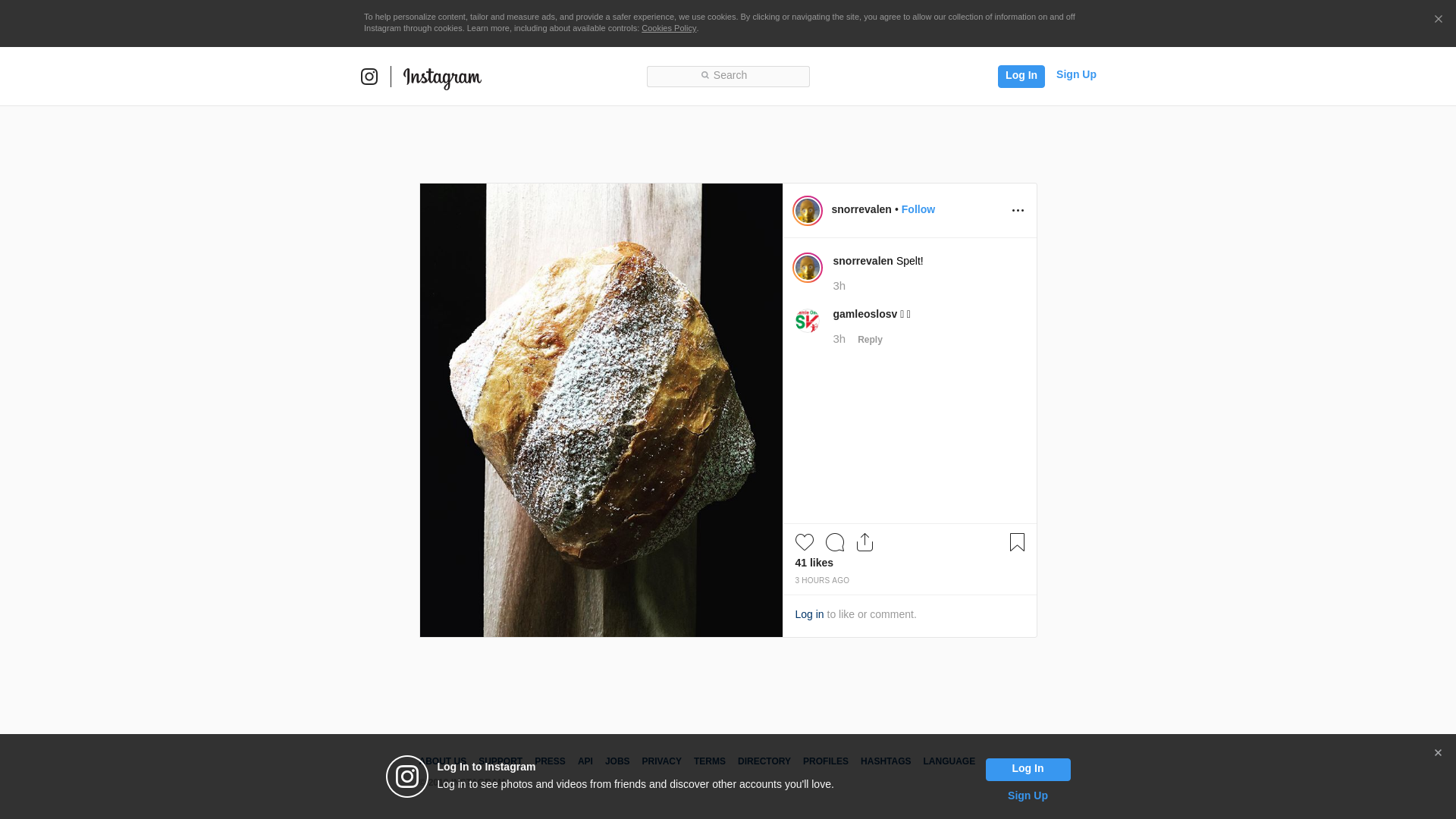Screen dimensions: 1456x819
Task: Open the post options three-dots menu
Action: pyautogui.click(x=1018, y=211)
